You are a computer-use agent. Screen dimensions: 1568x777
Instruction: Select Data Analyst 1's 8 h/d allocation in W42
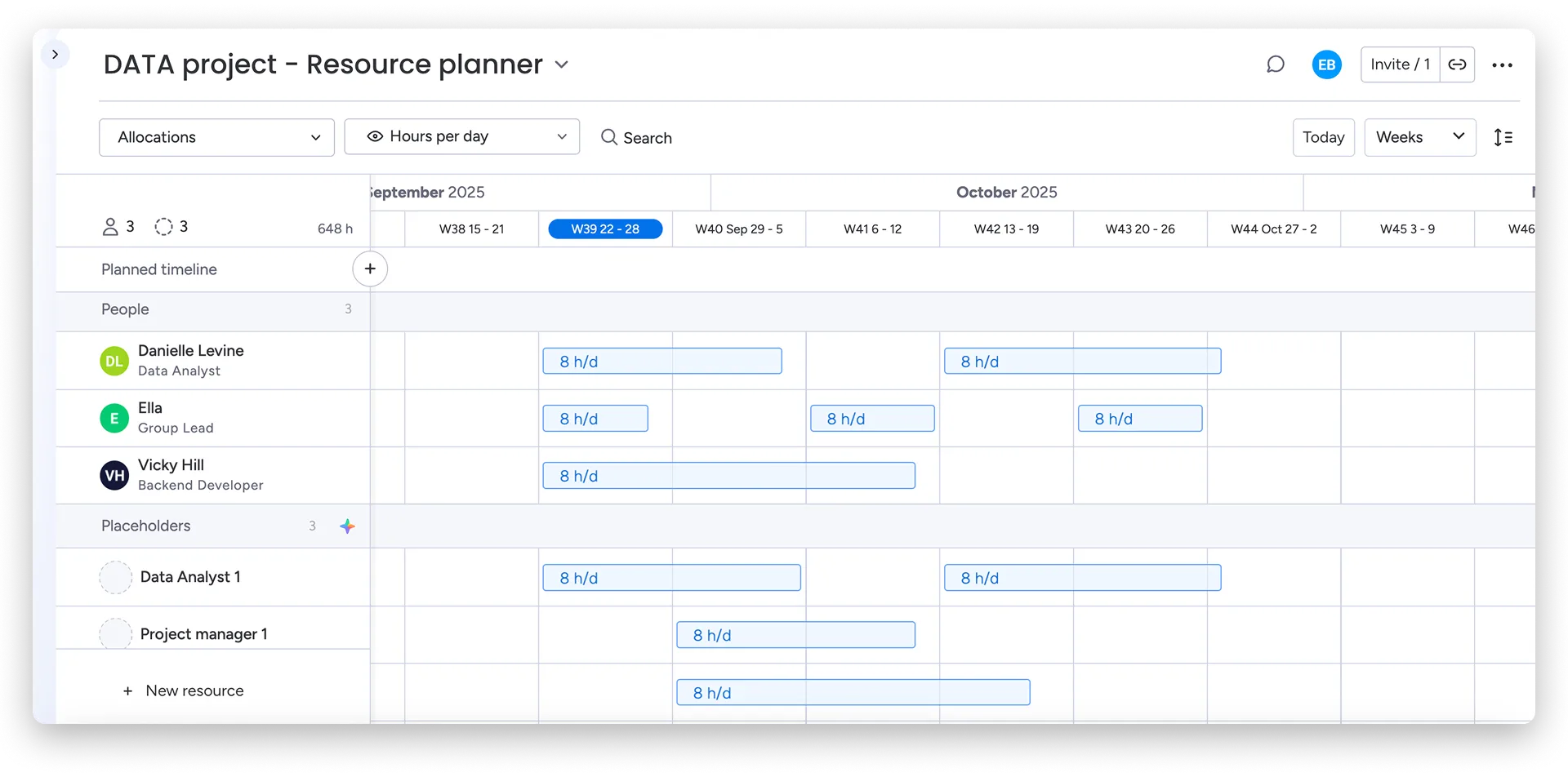[x=1082, y=577]
